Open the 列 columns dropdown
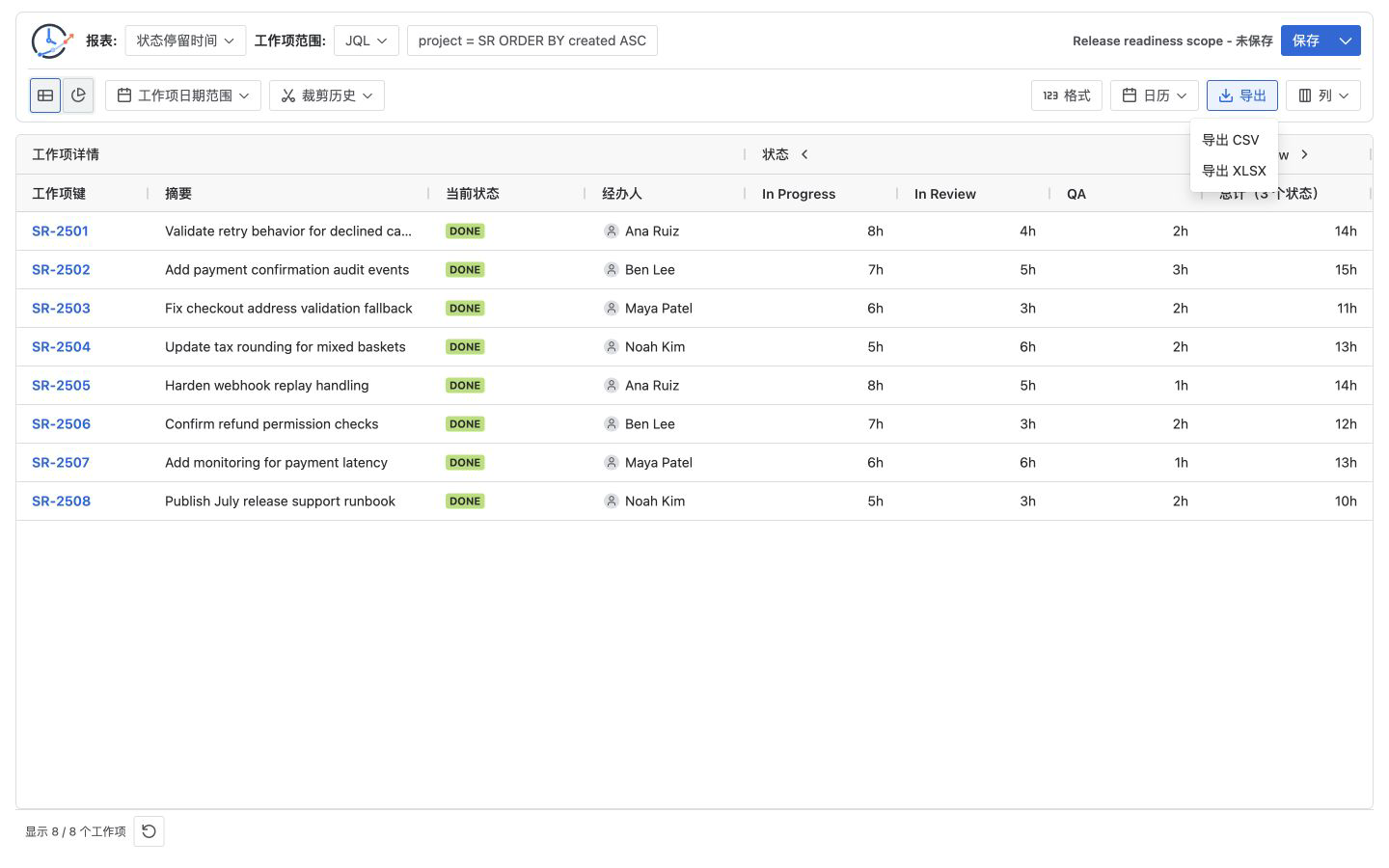This screenshot has height=868, width=1389. point(1323,95)
